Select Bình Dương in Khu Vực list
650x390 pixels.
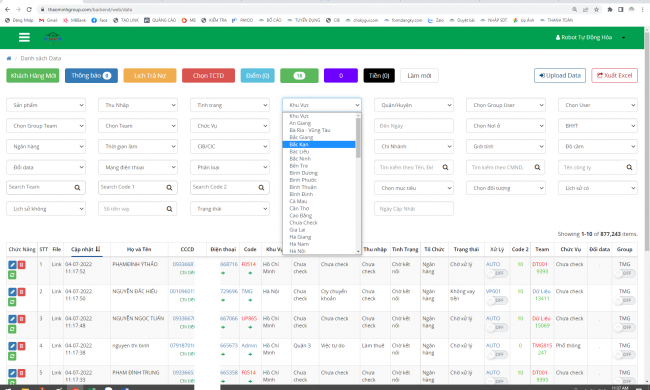[319, 173]
